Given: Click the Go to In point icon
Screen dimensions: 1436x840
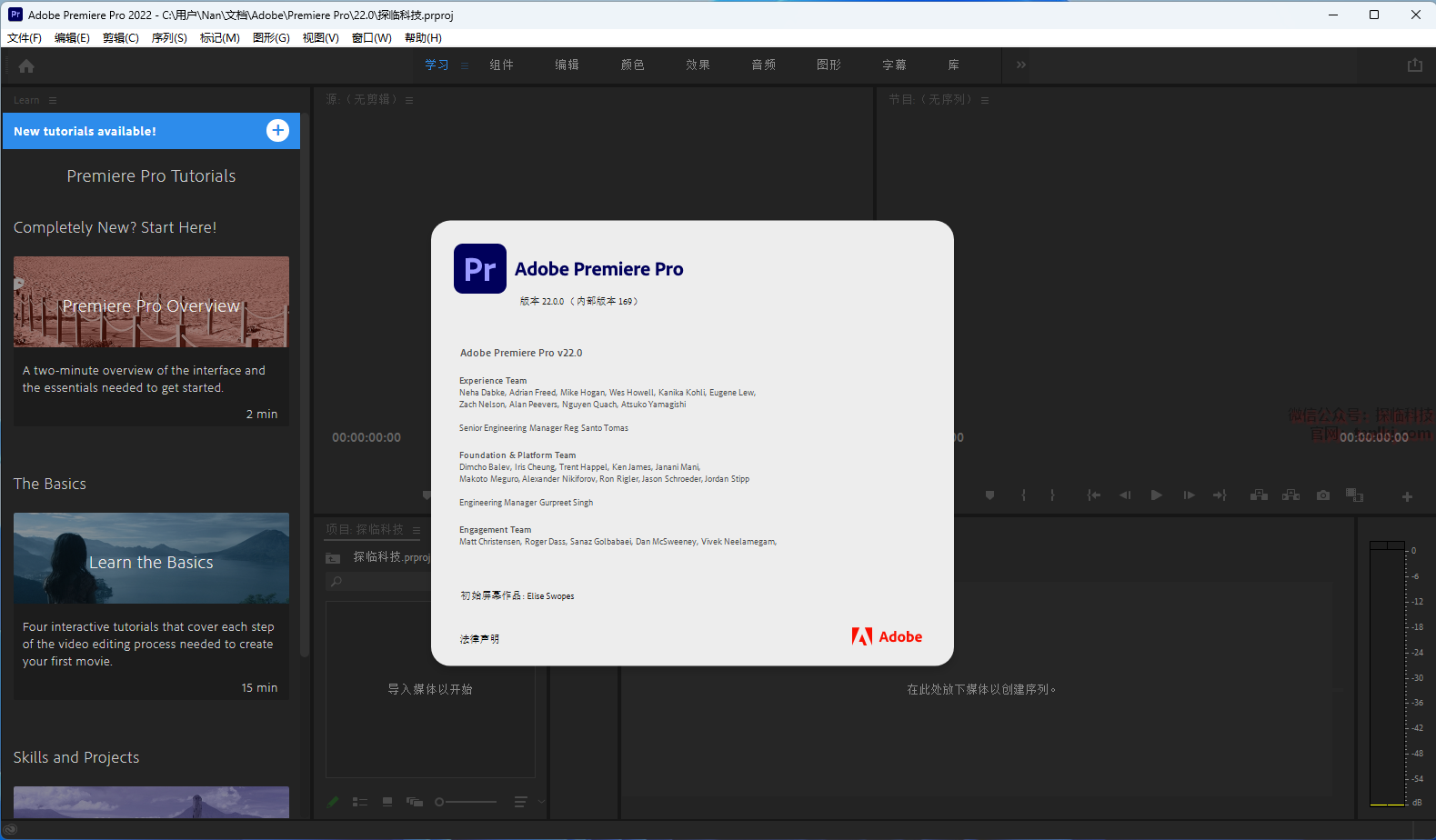Looking at the screenshot, I should click(x=1093, y=495).
